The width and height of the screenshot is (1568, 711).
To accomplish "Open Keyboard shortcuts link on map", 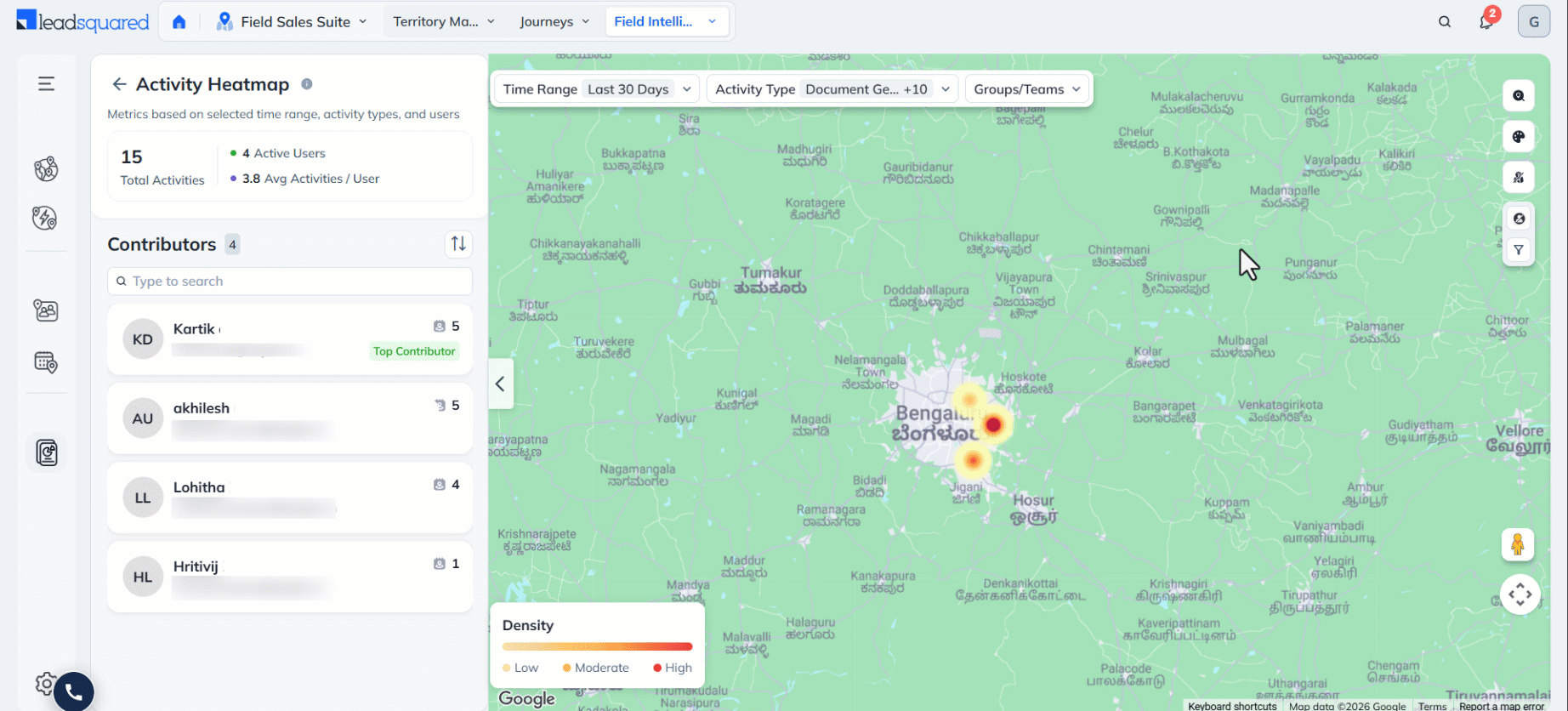I will point(1232,706).
